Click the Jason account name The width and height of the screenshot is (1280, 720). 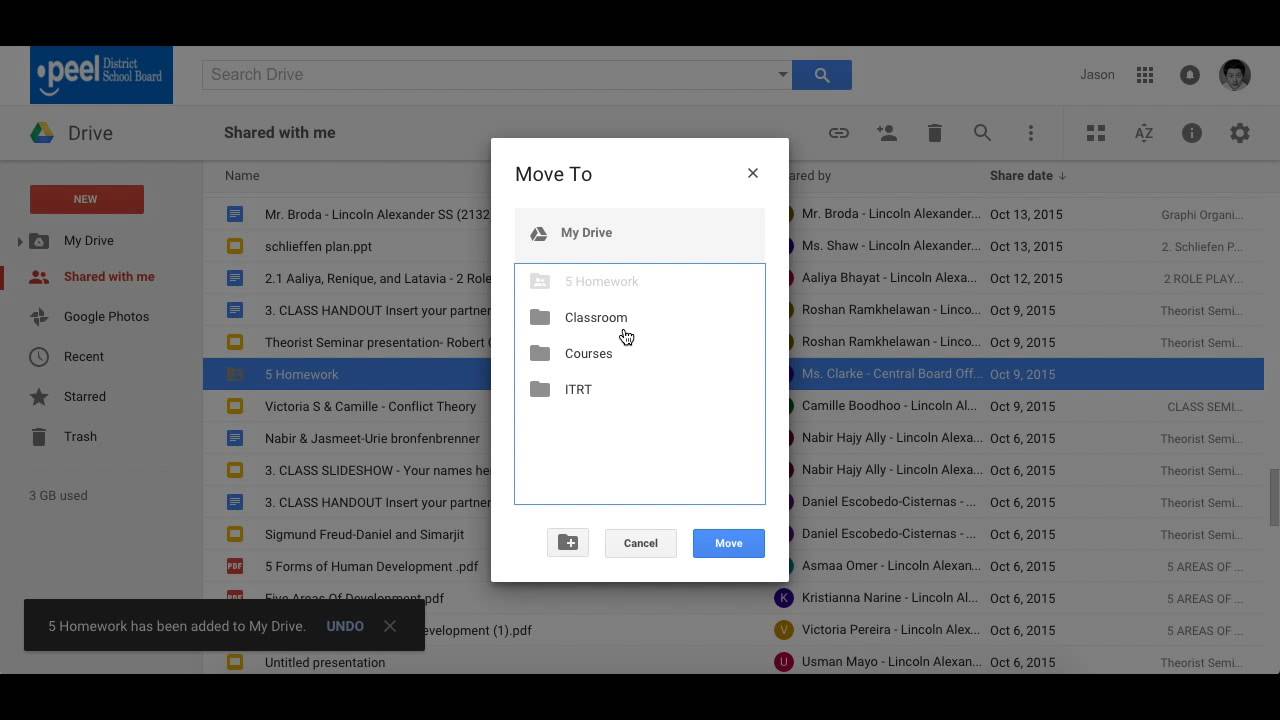point(1097,75)
